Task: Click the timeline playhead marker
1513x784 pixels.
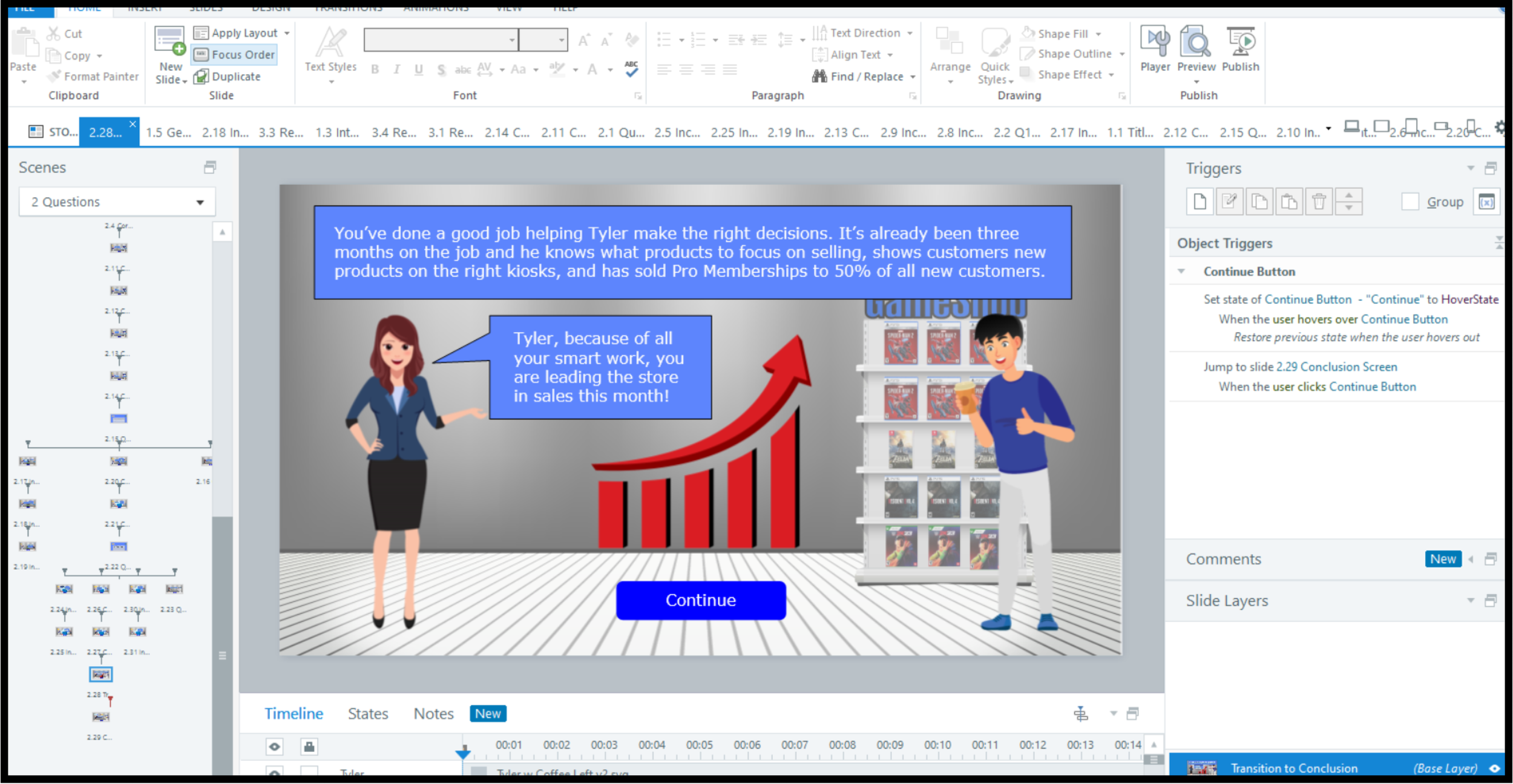Action: 463,753
